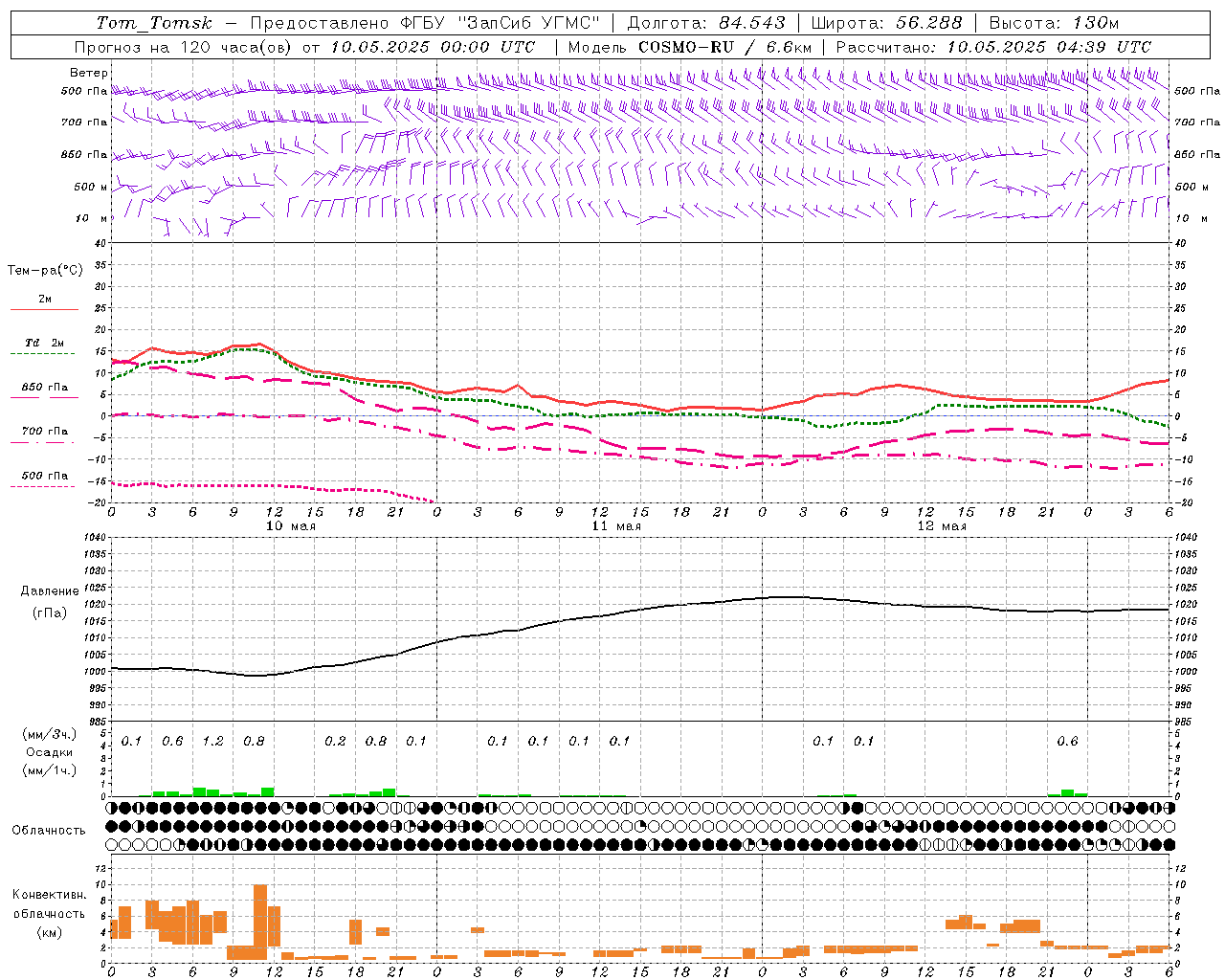This screenshot has width=1225, height=980.
Task: Click the Ветер panel label
Action: pyautogui.click(x=88, y=73)
